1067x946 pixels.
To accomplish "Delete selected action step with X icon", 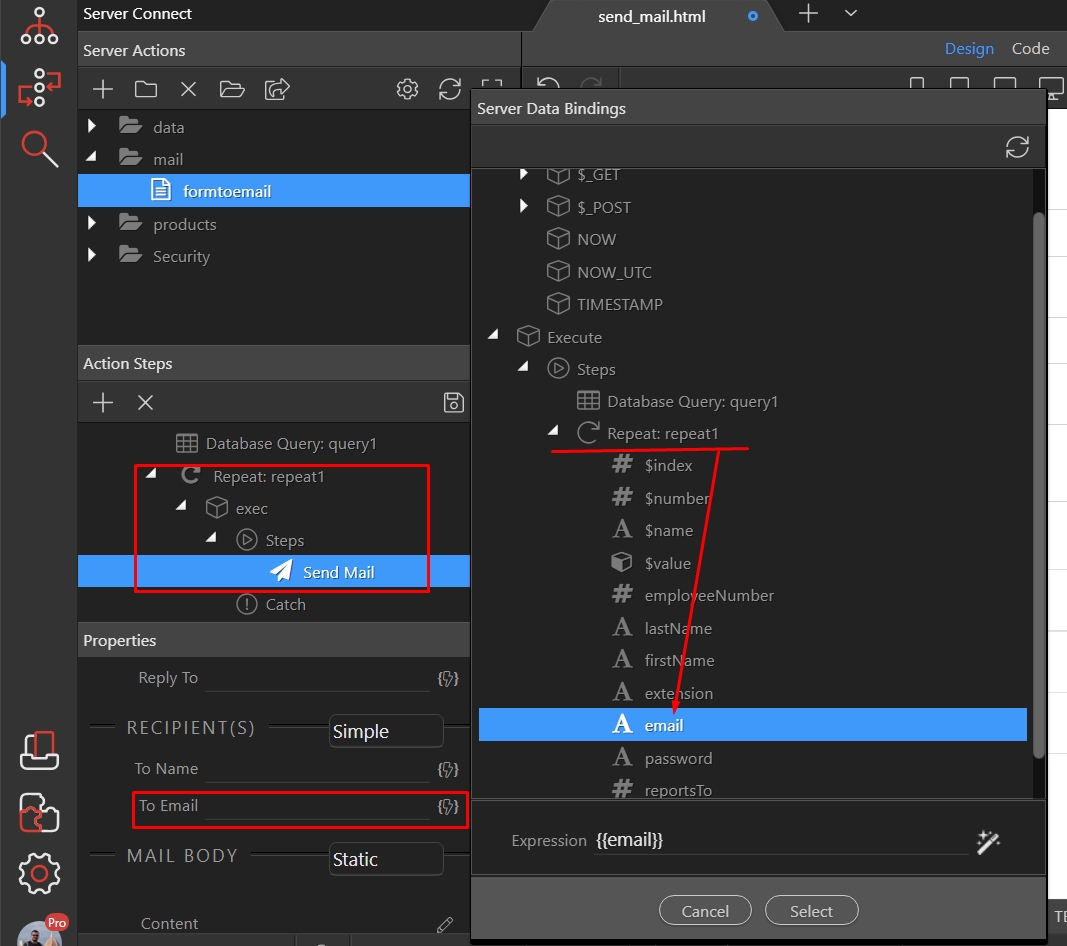I will coord(145,402).
